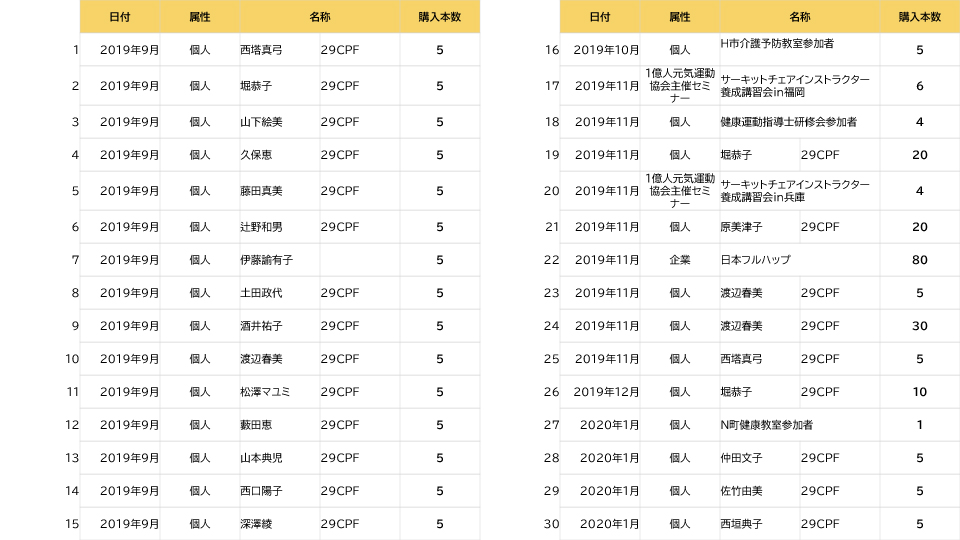The width and height of the screenshot is (960, 540).
Task: Click the 購入本数 header in the right table
Action: (x=919, y=17)
